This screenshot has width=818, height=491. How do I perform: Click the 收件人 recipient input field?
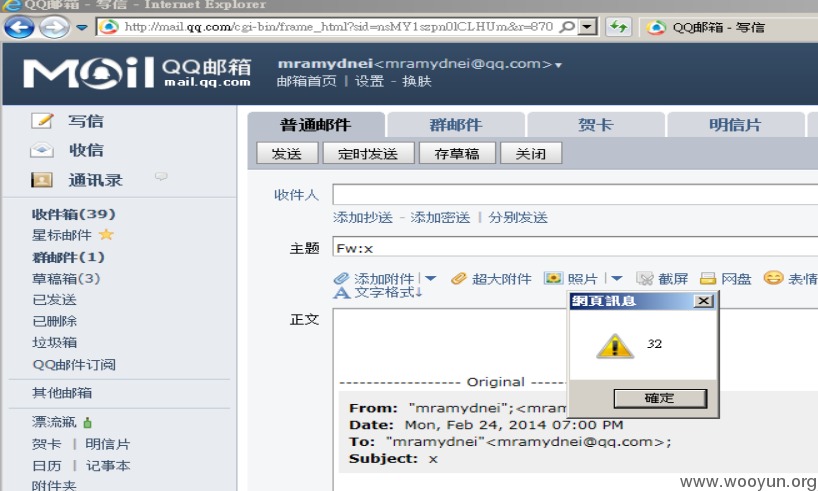(575, 195)
